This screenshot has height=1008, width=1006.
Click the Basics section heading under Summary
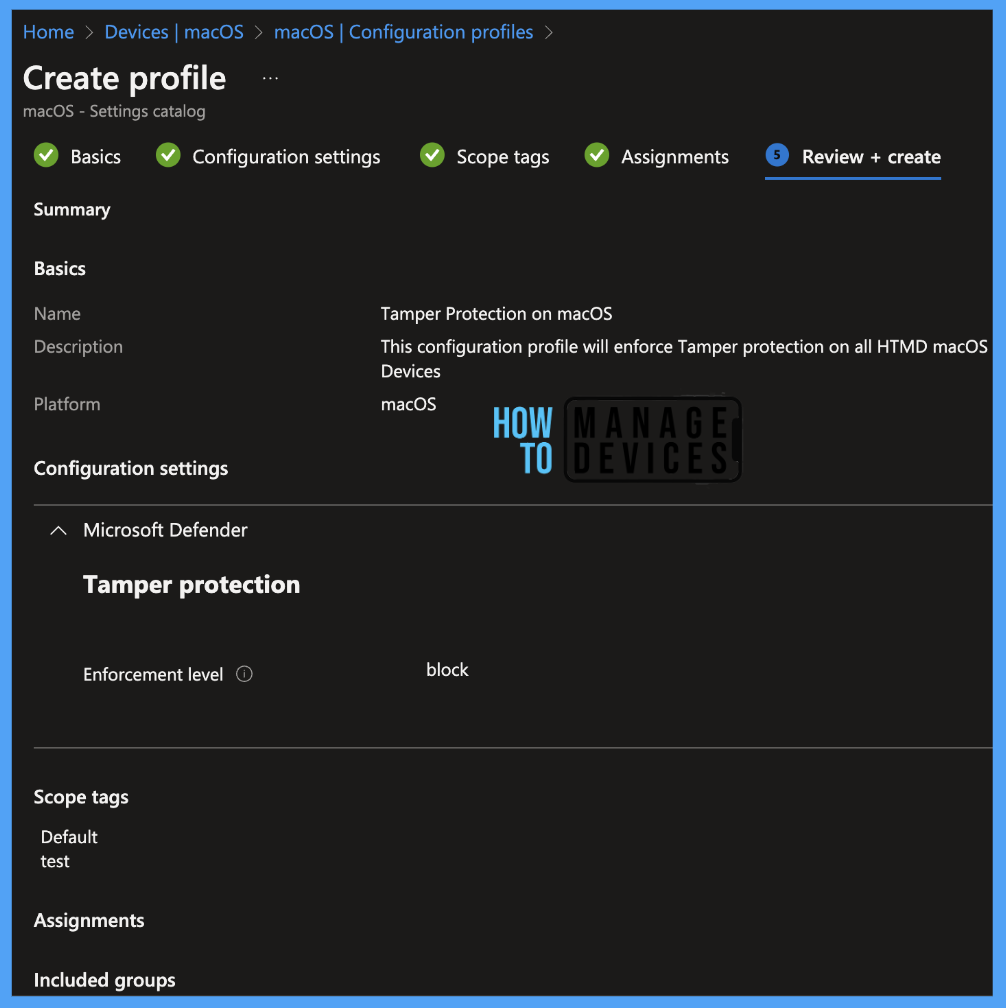[60, 269]
